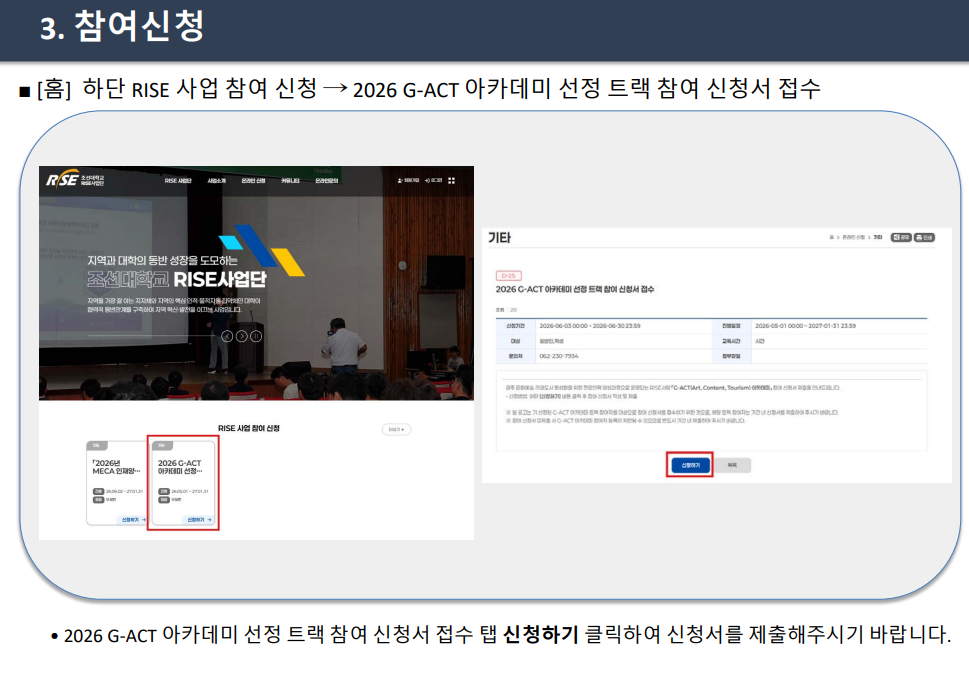Click the gray 목록 list button
Viewport: 969px width, 686px height.
click(732, 465)
